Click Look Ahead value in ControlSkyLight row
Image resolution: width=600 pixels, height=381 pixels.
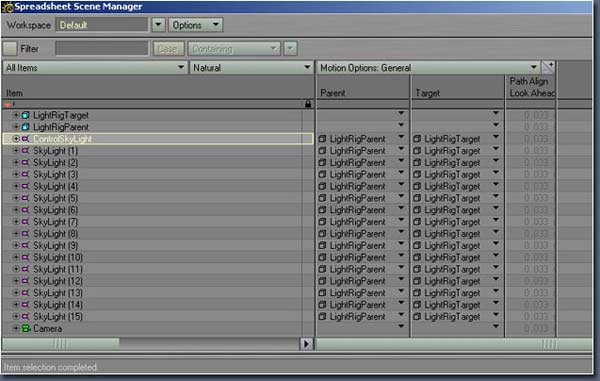[x=536, y=139]
